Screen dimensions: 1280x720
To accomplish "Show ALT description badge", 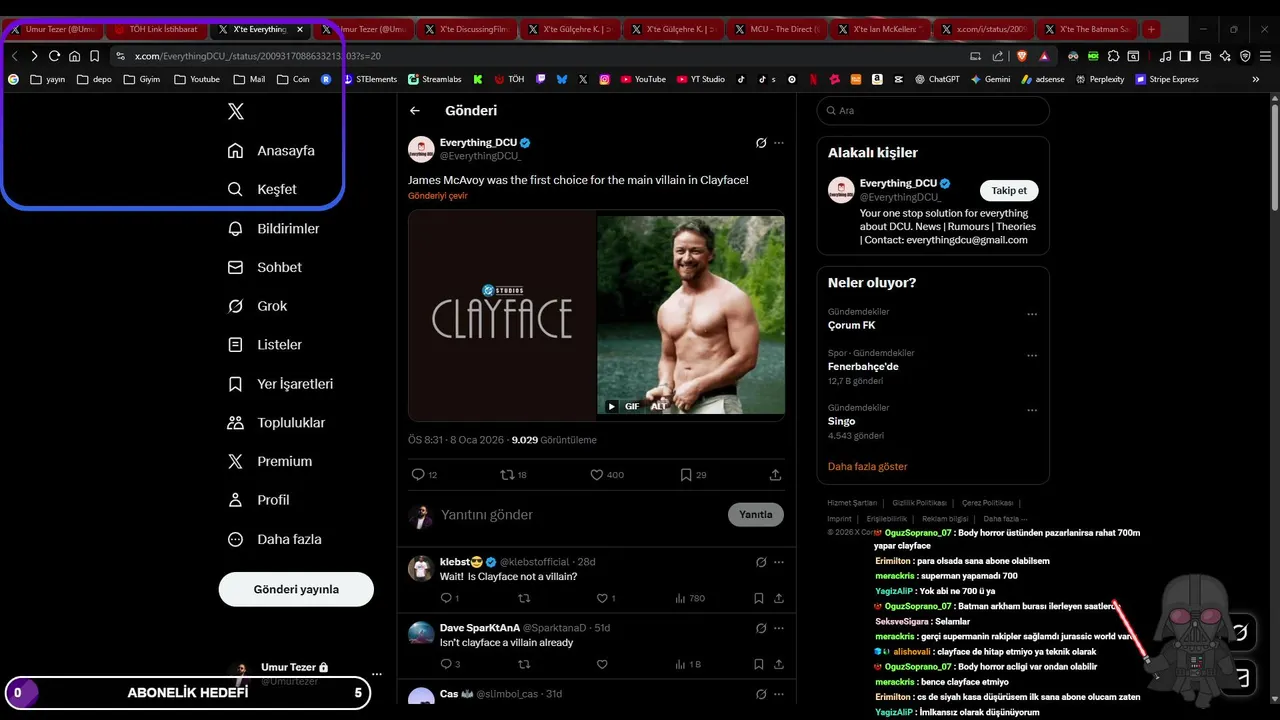I will tap(658, 406).
